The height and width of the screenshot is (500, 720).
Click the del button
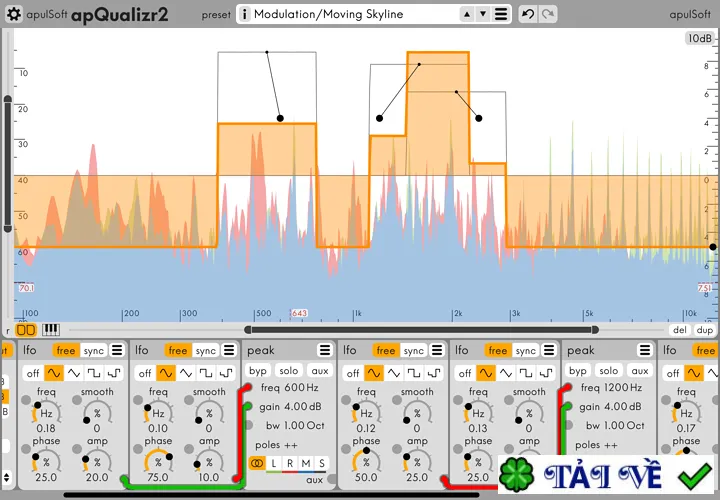(680, 330)
